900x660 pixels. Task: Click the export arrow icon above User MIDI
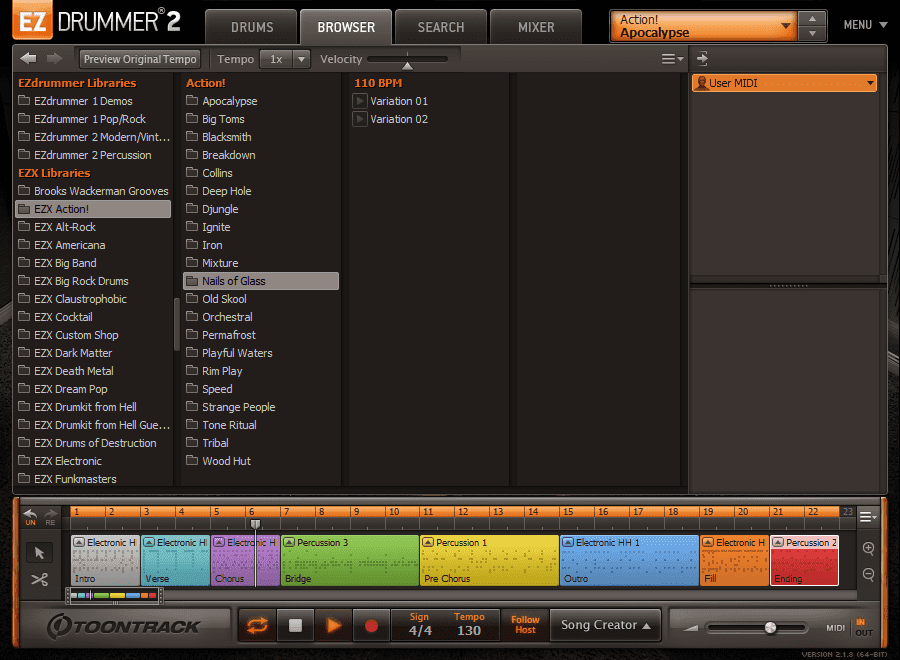coord(702,58)
